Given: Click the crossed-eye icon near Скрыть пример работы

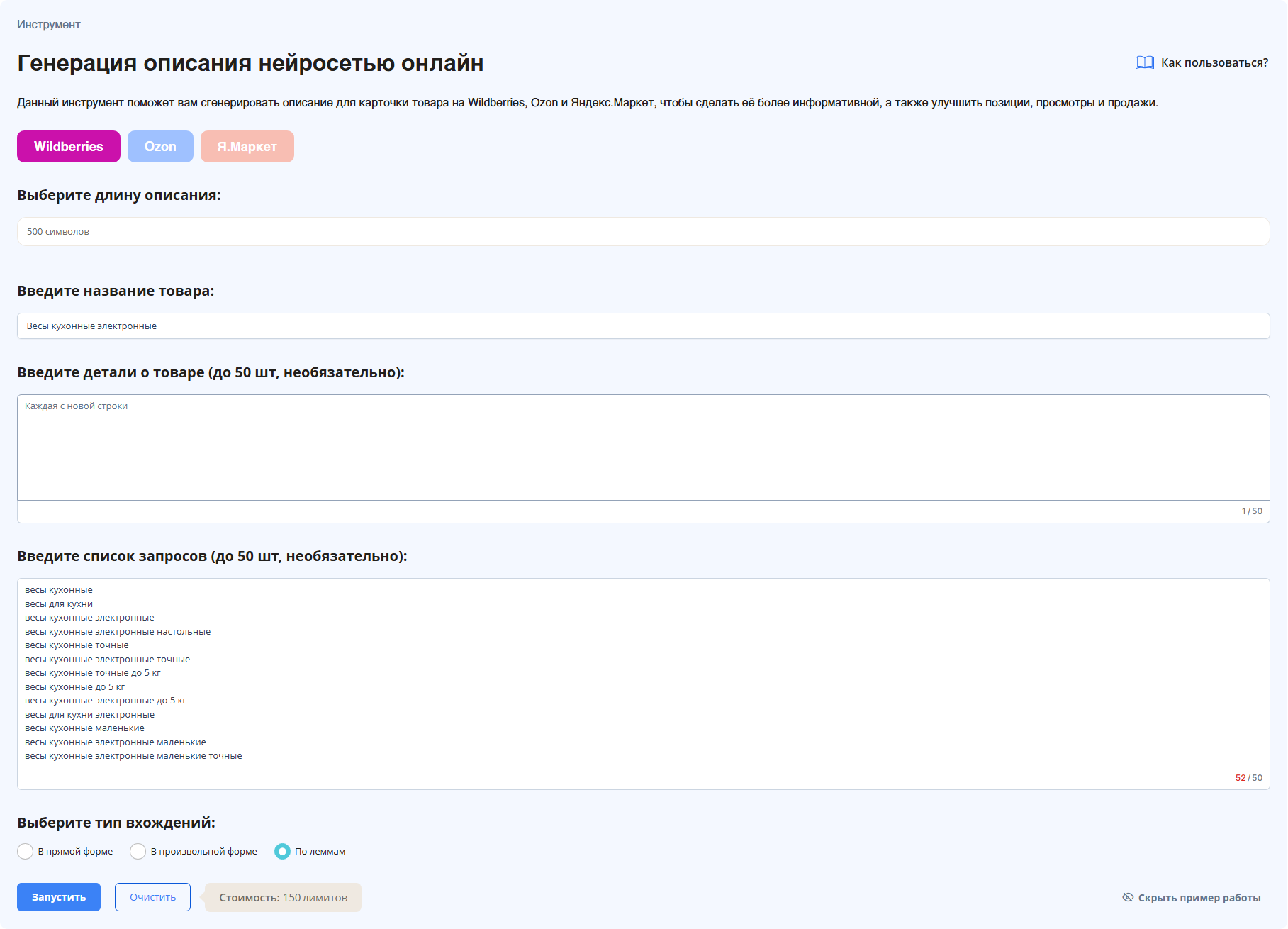Looking at the screenshot, I should pos(1128,897).
